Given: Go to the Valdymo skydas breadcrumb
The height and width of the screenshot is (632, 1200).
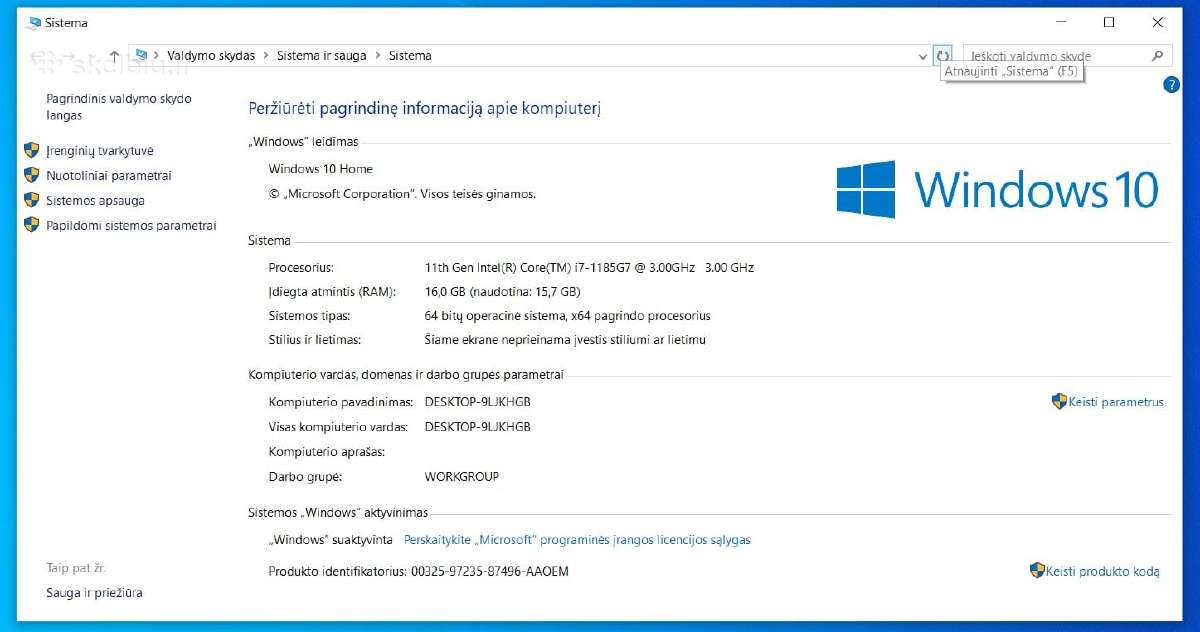Looking at the screenshot, I should tap(211, 56).
